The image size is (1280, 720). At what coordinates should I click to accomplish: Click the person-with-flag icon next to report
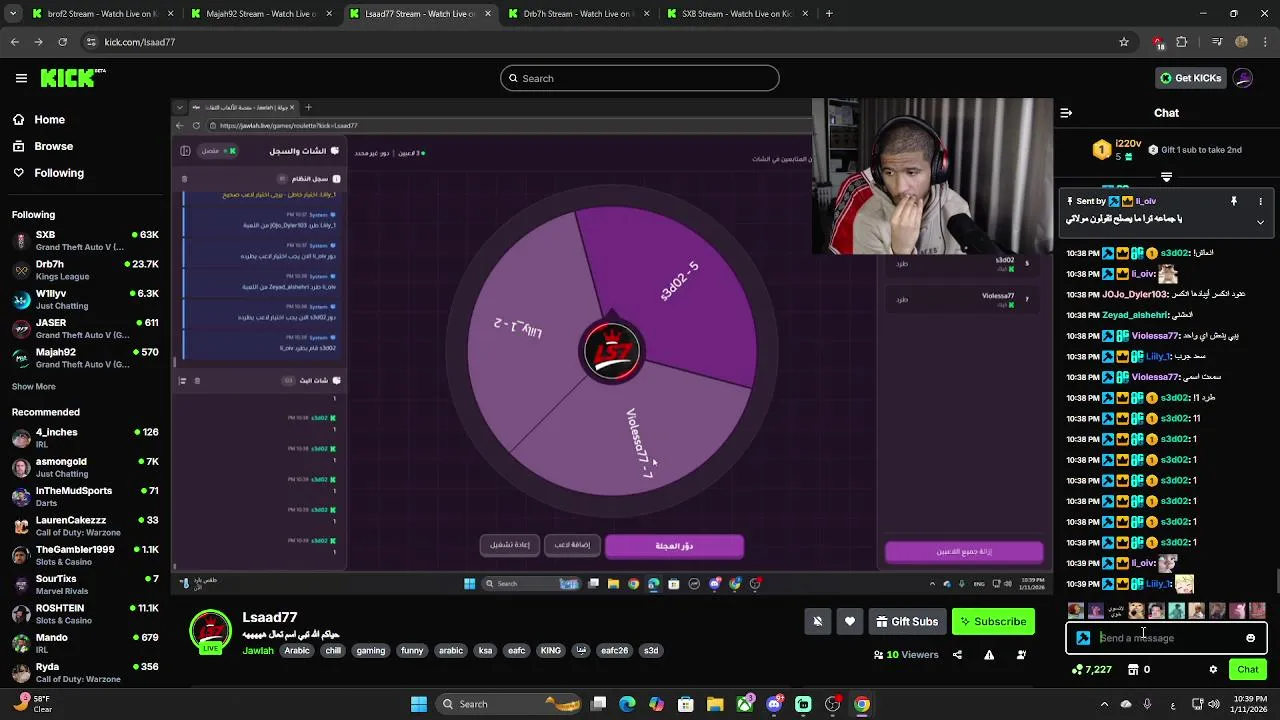tap(1021, 655)
